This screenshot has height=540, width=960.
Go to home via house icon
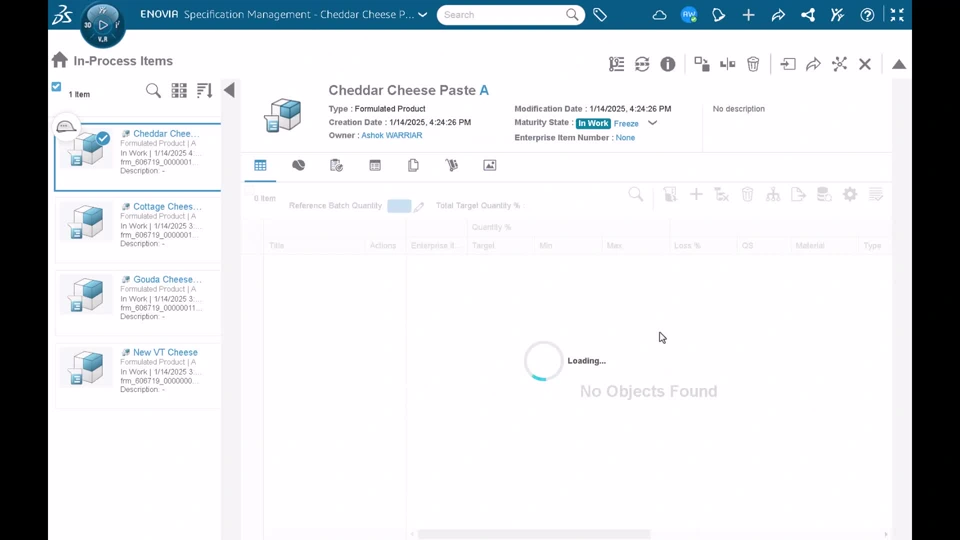pos(59,60)
